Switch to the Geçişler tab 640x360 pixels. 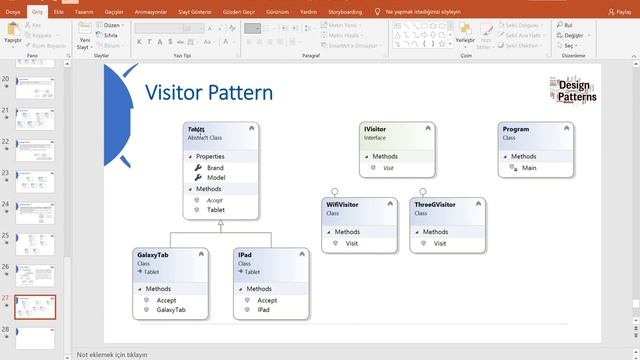click(114, 12)
